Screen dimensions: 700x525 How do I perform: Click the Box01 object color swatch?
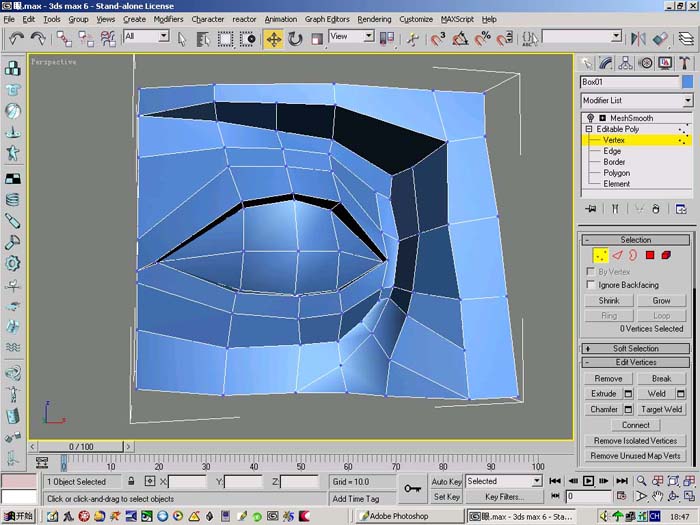click(688, 82)
